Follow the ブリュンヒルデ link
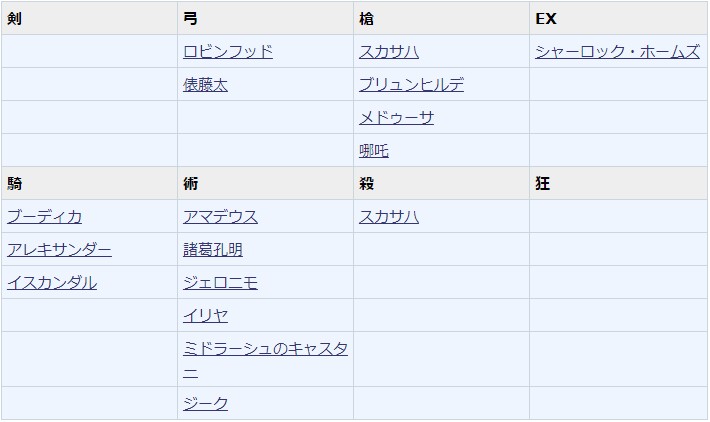The width and height of the screenshot is (710, 422). tap(411, 85)
